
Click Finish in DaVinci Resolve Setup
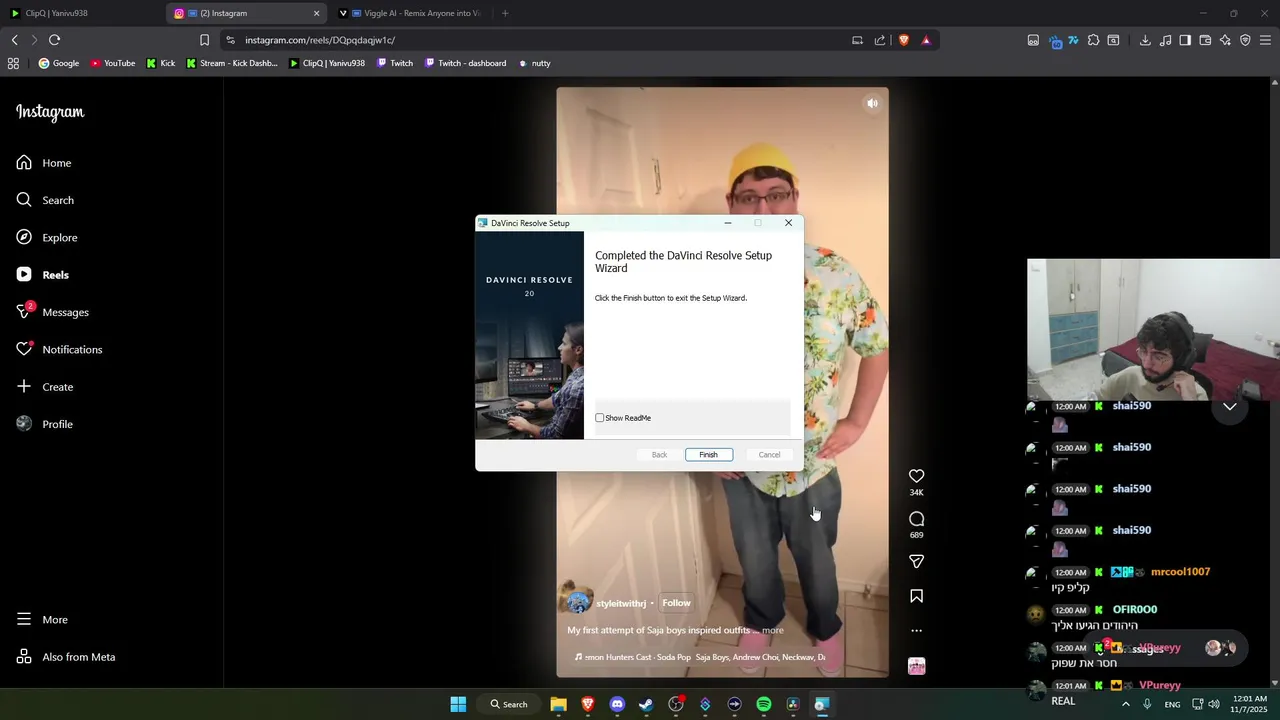coord(708,455)
